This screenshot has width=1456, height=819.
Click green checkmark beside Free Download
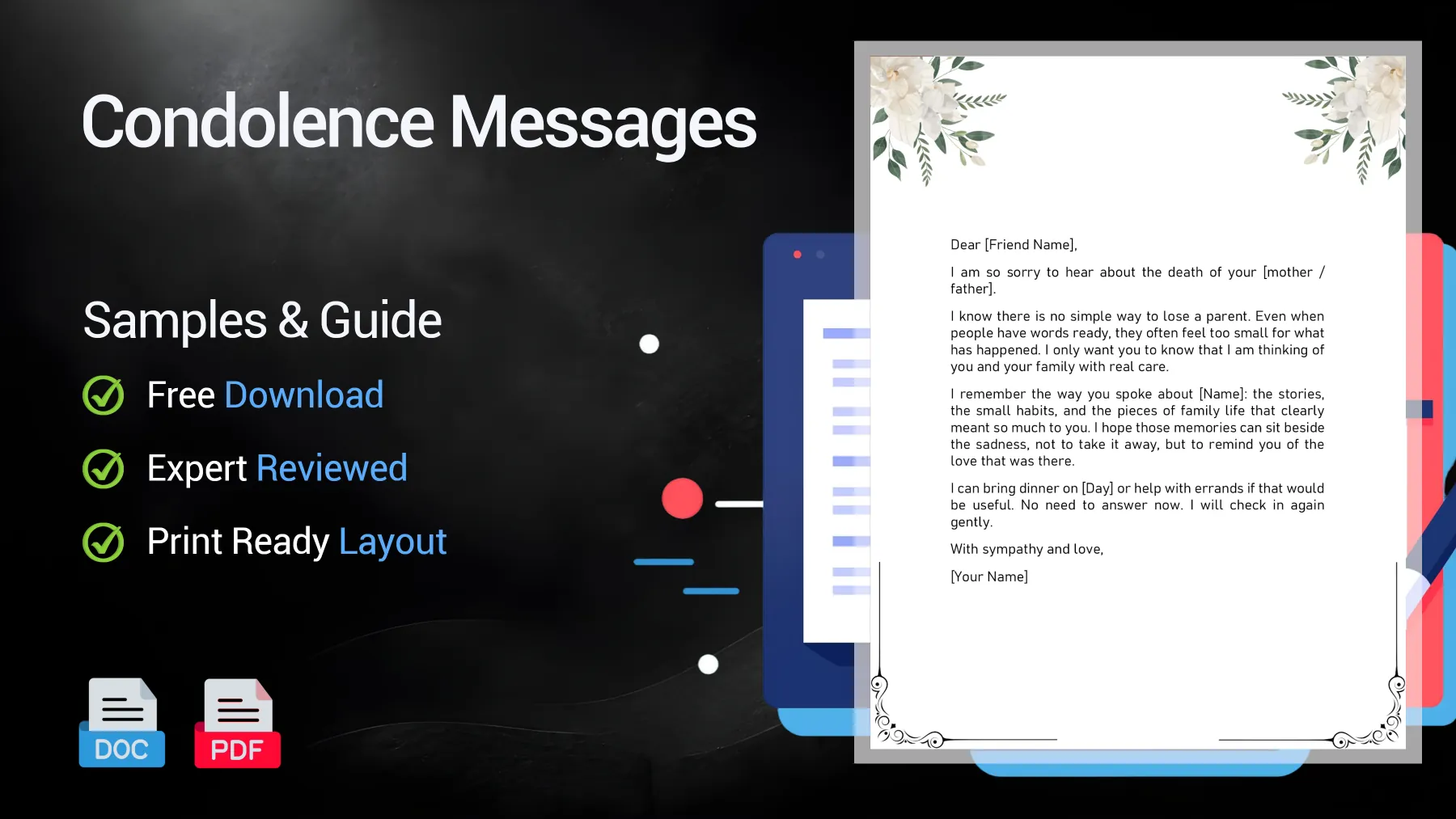coord(104,395)
